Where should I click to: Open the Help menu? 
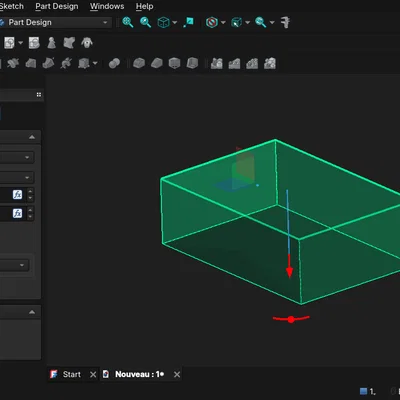coord(144,6)
